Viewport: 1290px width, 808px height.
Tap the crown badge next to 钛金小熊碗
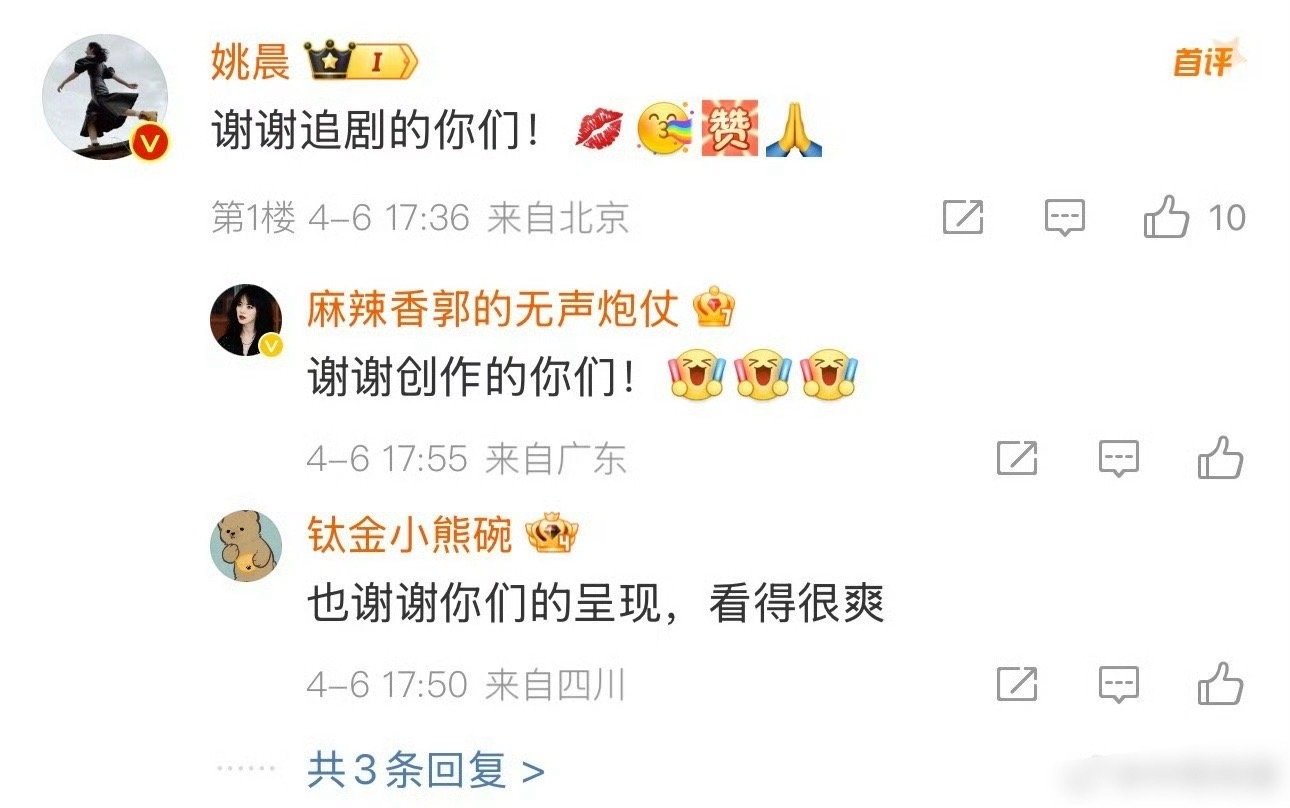(x=551, y=536)
